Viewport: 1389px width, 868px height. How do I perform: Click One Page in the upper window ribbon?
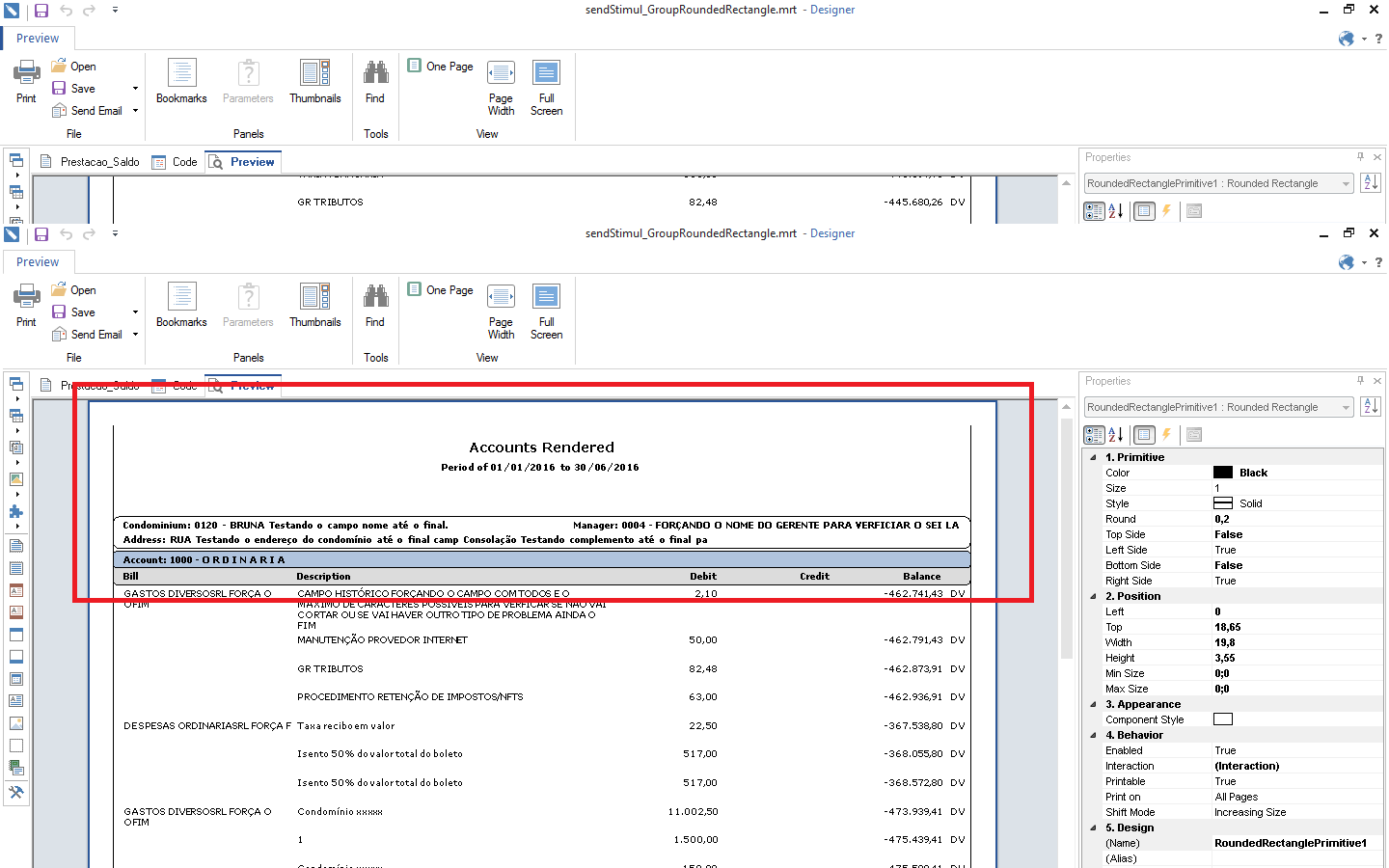[441, 66]
